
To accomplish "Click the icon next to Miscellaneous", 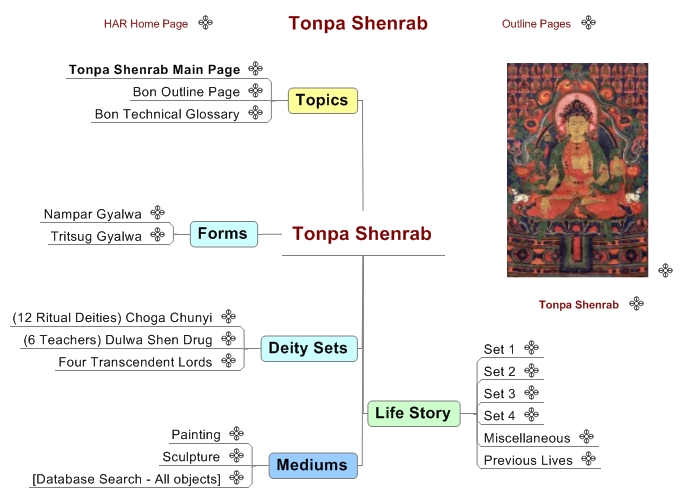I will 586,437.
